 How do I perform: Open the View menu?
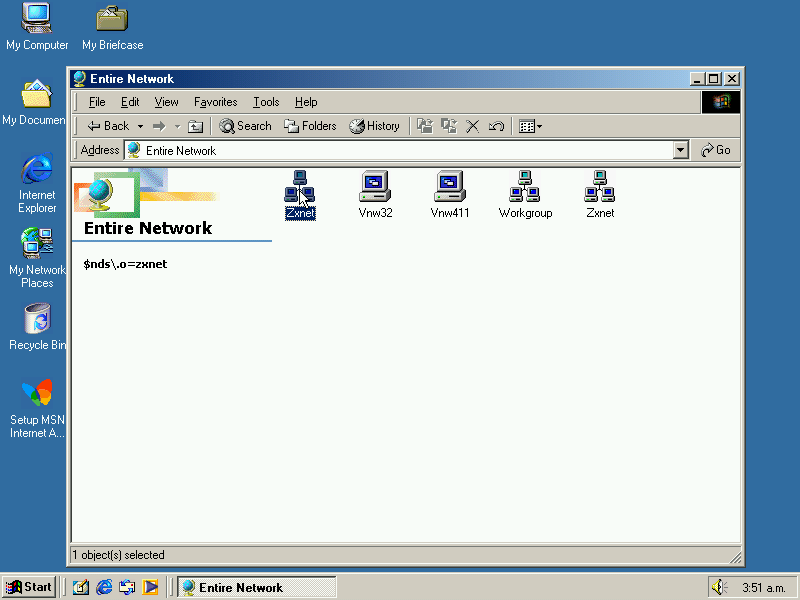tap(166, 102)
